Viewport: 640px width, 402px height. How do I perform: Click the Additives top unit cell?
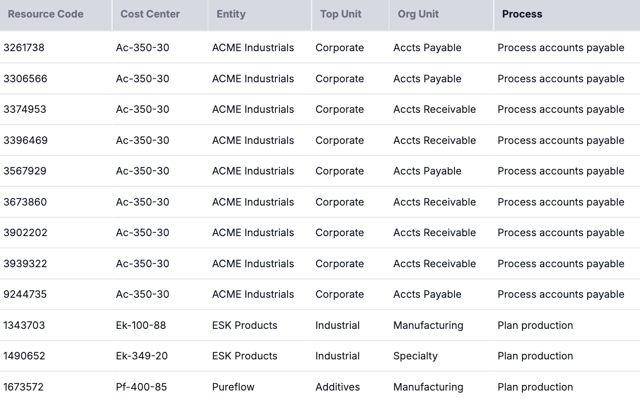click(x=337, y=387)
